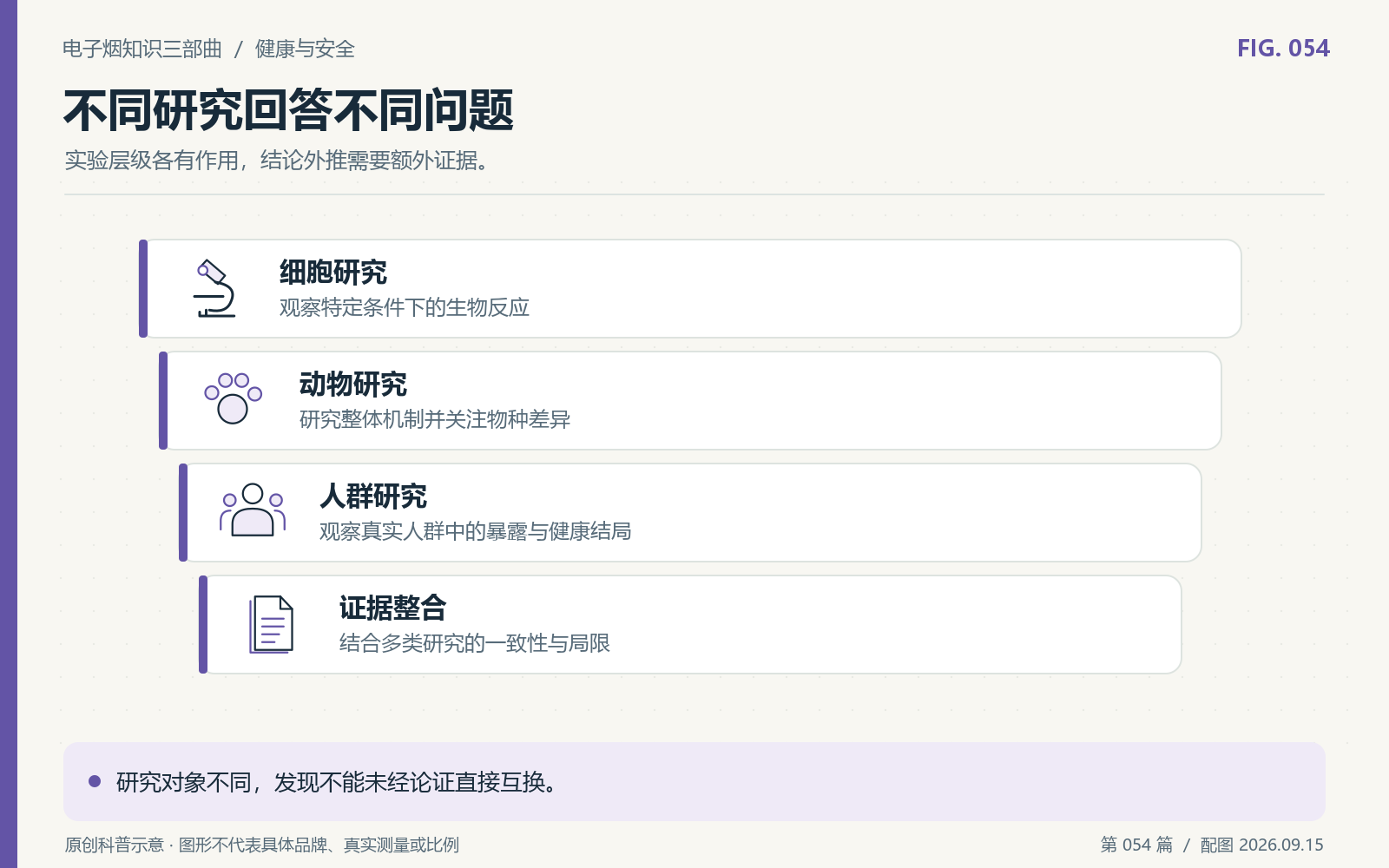
Task: Click the main title 不同研究回答不同问题
Action: [x=288, y=110]
